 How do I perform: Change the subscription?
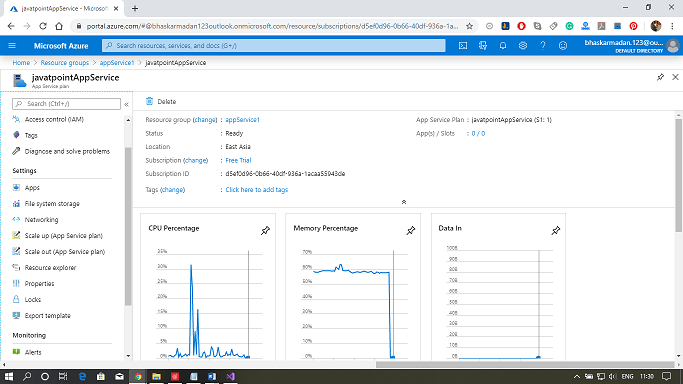click(196, 160)
